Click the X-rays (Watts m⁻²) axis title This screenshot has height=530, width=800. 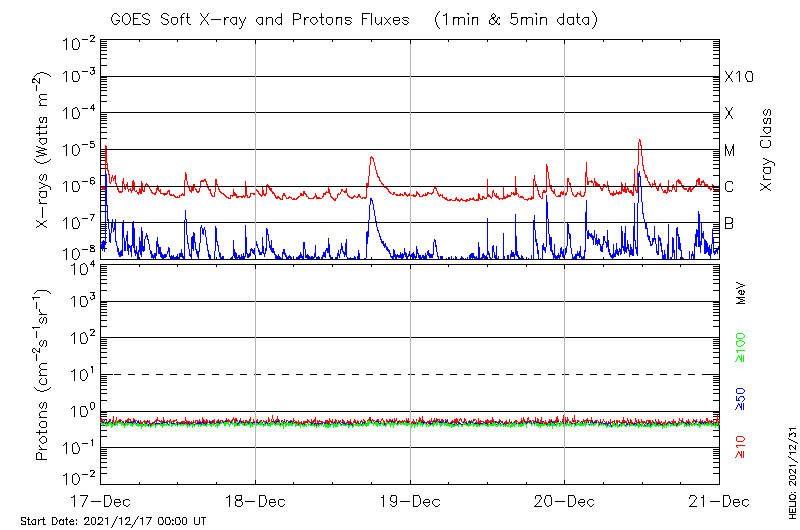point(43,150)
